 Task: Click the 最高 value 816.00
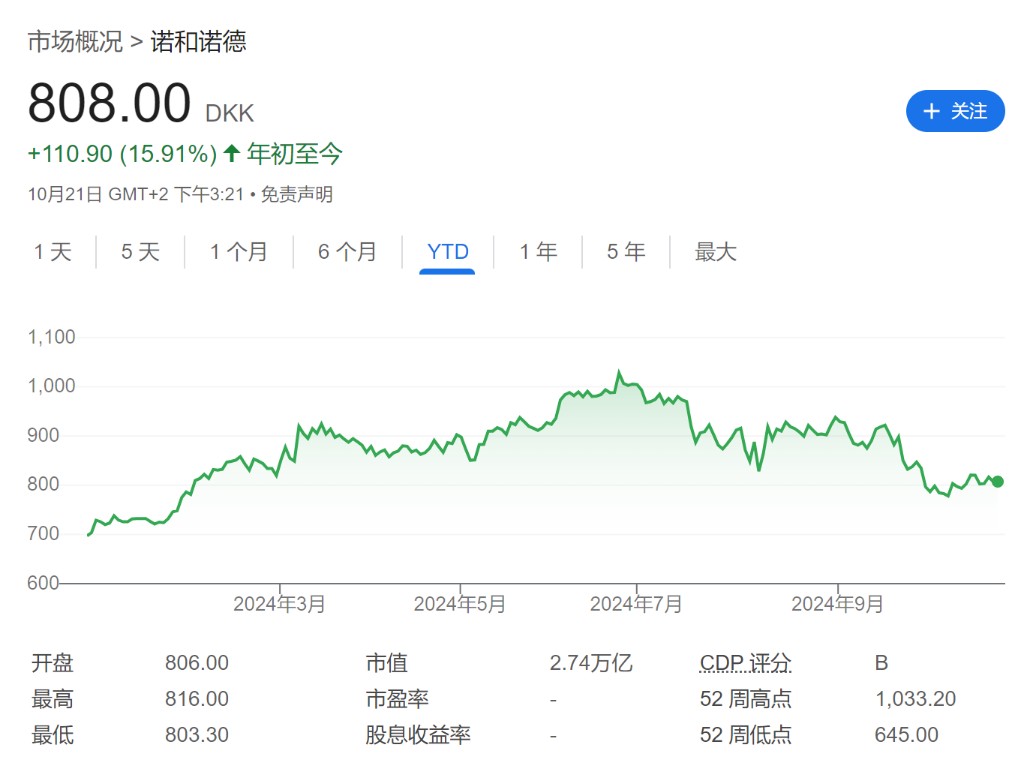pos(197,699)
